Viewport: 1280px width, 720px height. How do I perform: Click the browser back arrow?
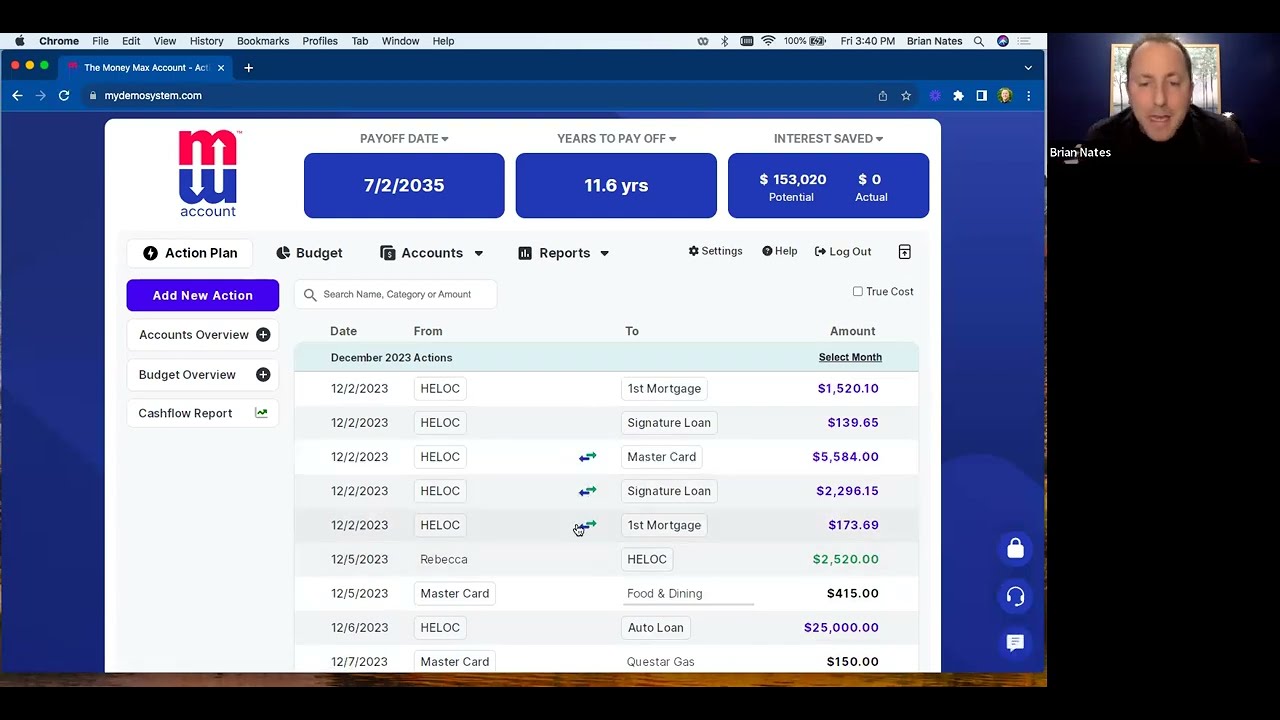tap(17, 95)
